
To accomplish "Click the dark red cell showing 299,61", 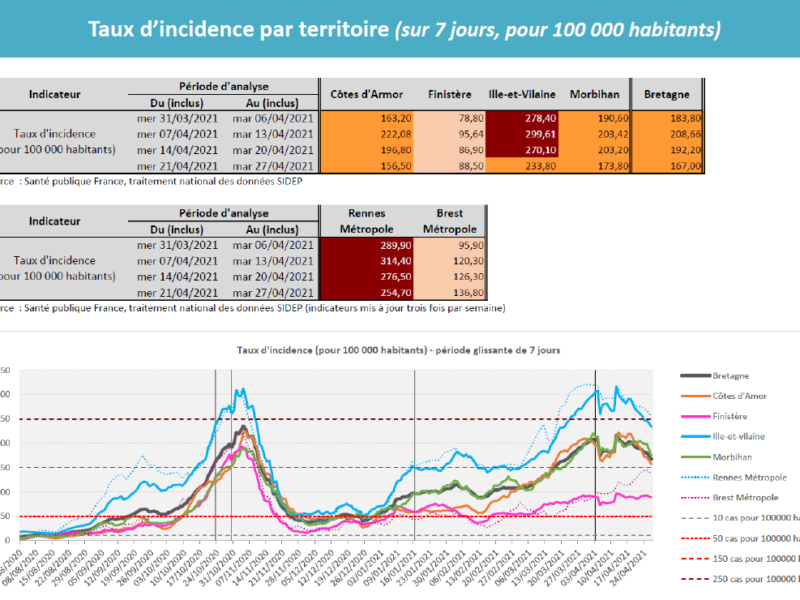I will coord(525,133).
